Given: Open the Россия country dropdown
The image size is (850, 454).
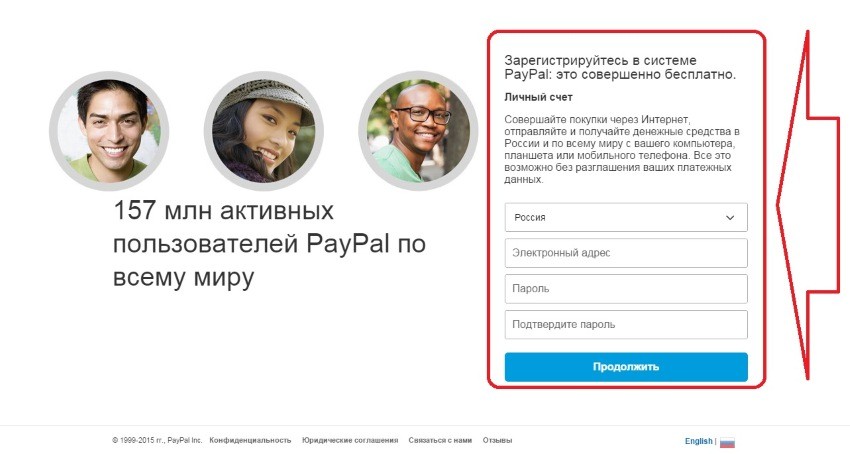Looking at the screenshot, I should [626, 217].
